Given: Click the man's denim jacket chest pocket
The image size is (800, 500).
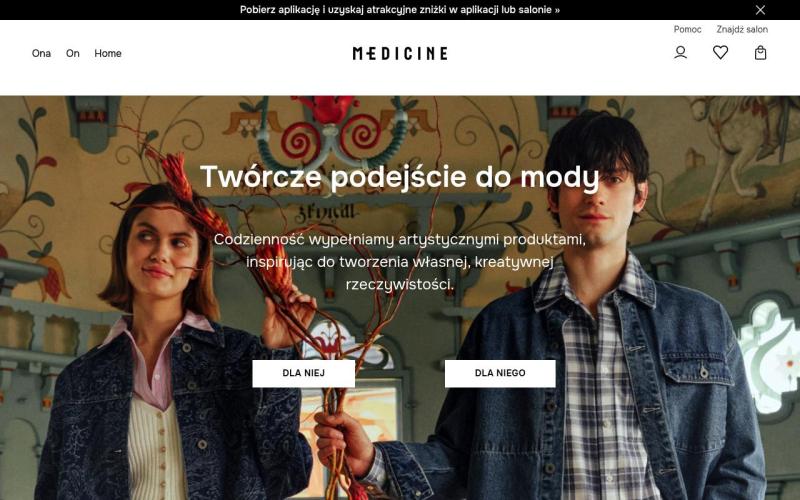Looking at the screenshot, I should click(698, 370).
